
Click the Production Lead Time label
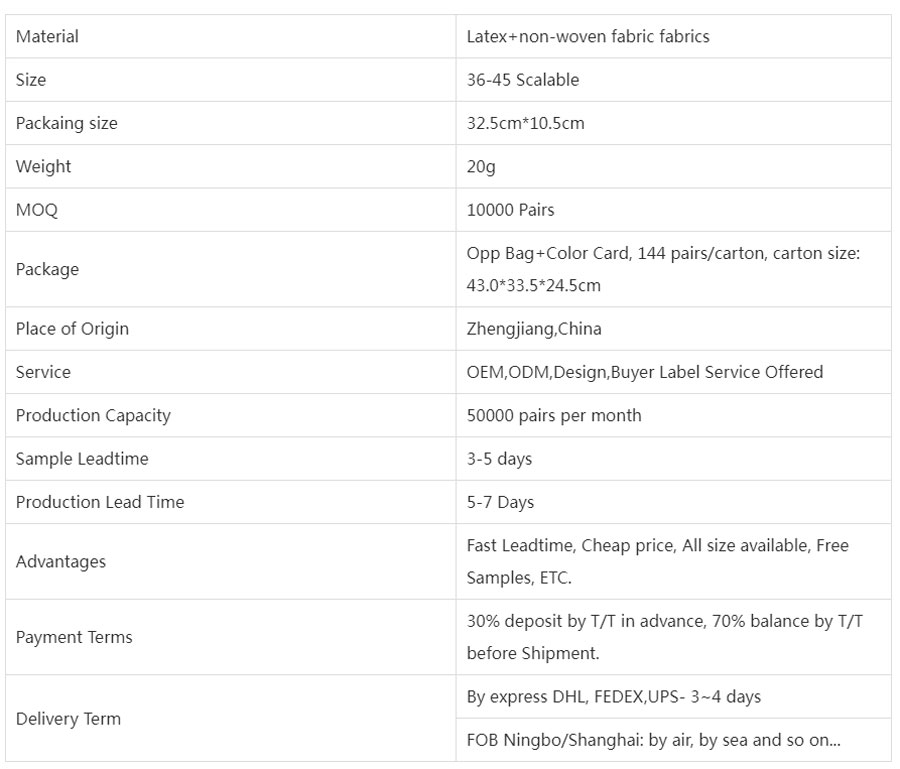[x=100, y=502]
